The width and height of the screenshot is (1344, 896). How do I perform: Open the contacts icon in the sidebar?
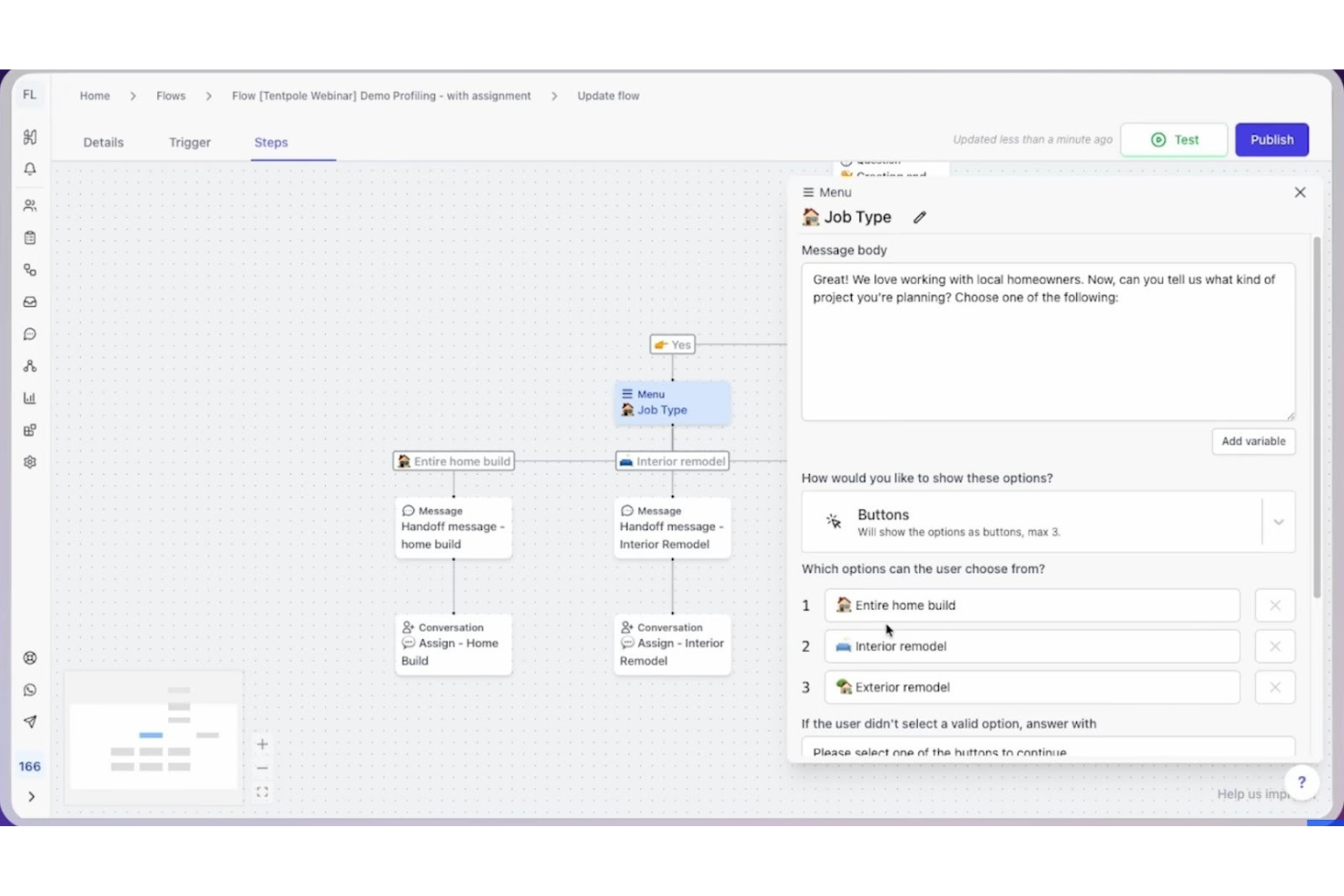tap(30, 204)
